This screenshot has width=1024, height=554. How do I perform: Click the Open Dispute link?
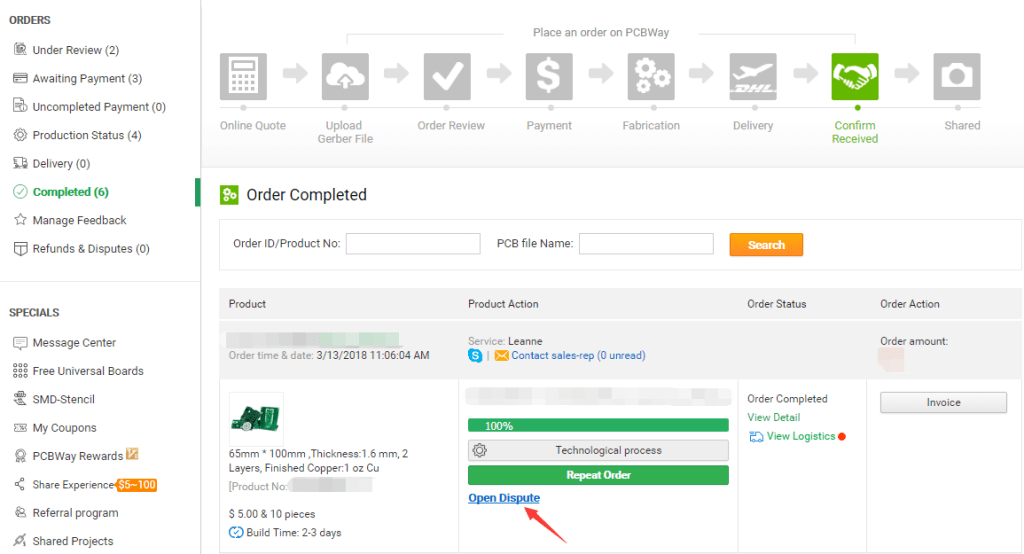[x=504, y=498]
